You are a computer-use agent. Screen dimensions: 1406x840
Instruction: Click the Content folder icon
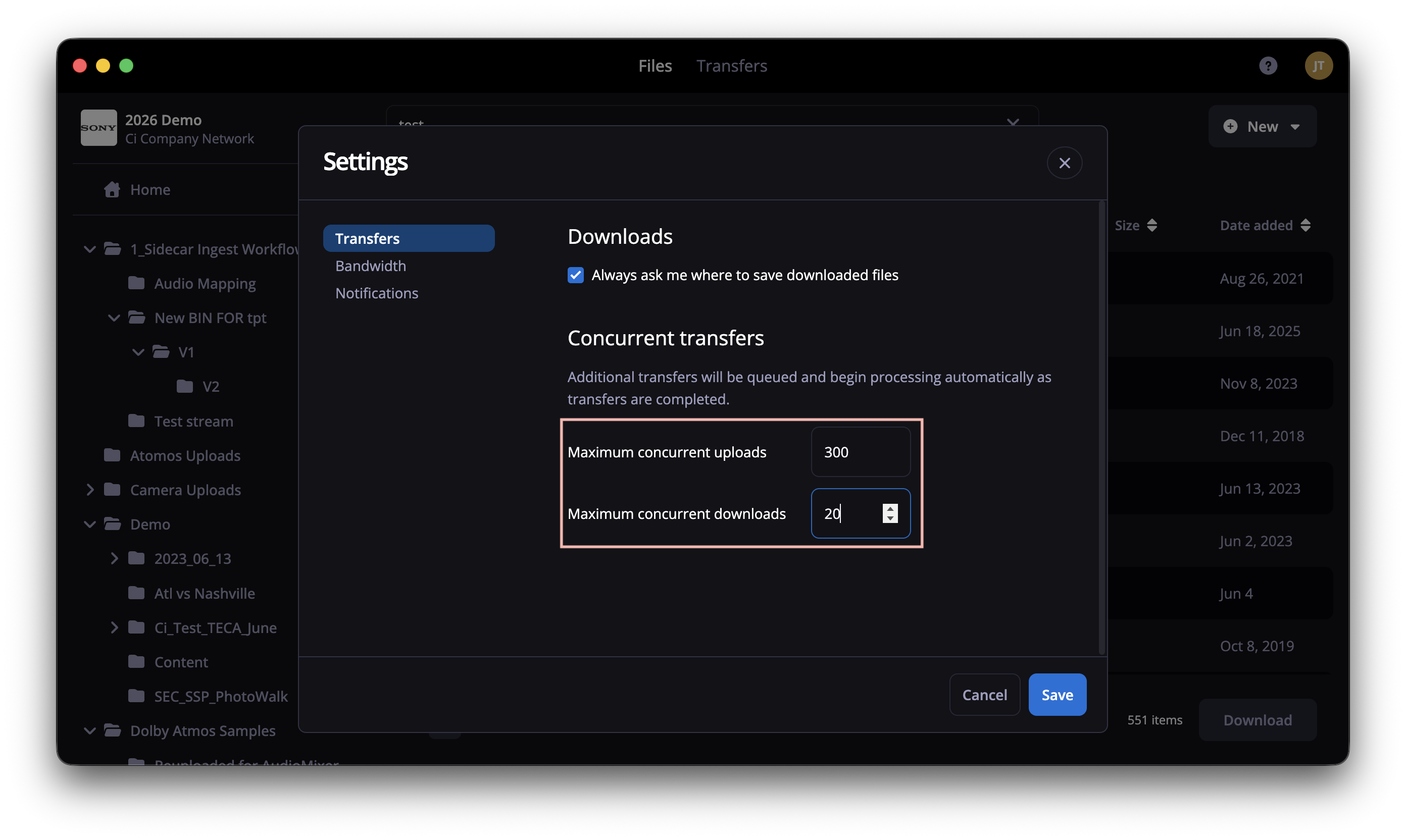coord(136,661)
